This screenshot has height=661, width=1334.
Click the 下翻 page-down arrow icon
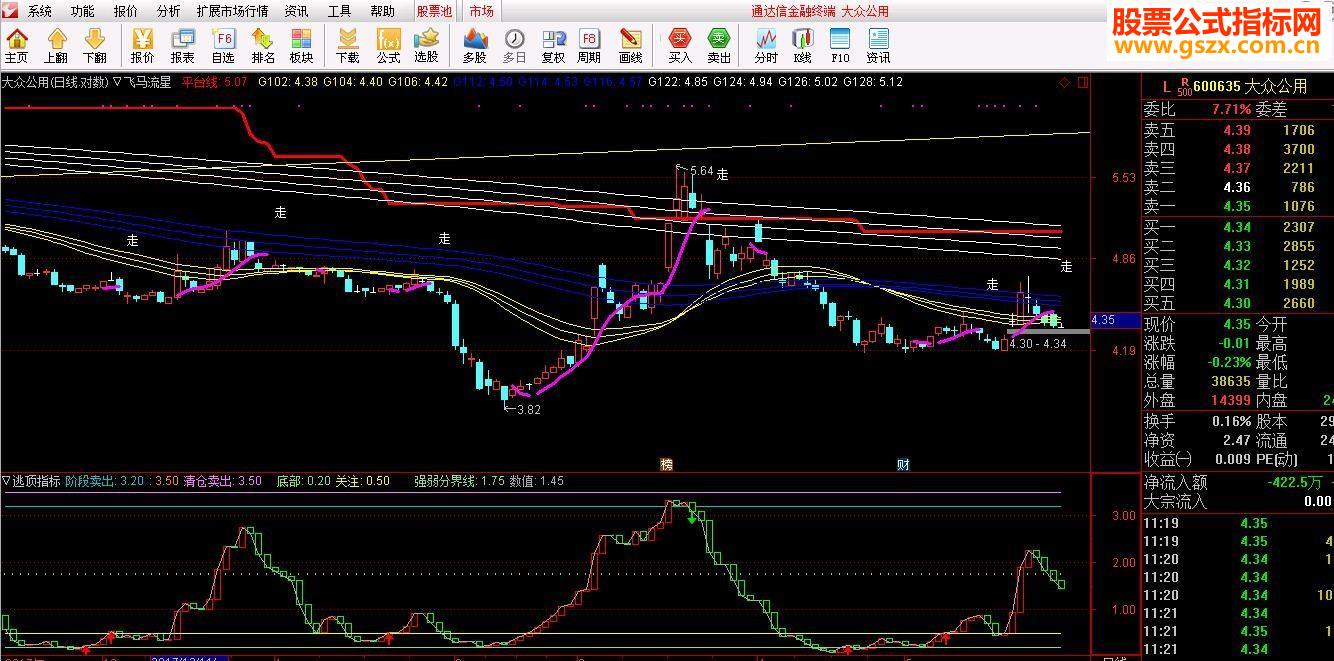coord(95,46)
